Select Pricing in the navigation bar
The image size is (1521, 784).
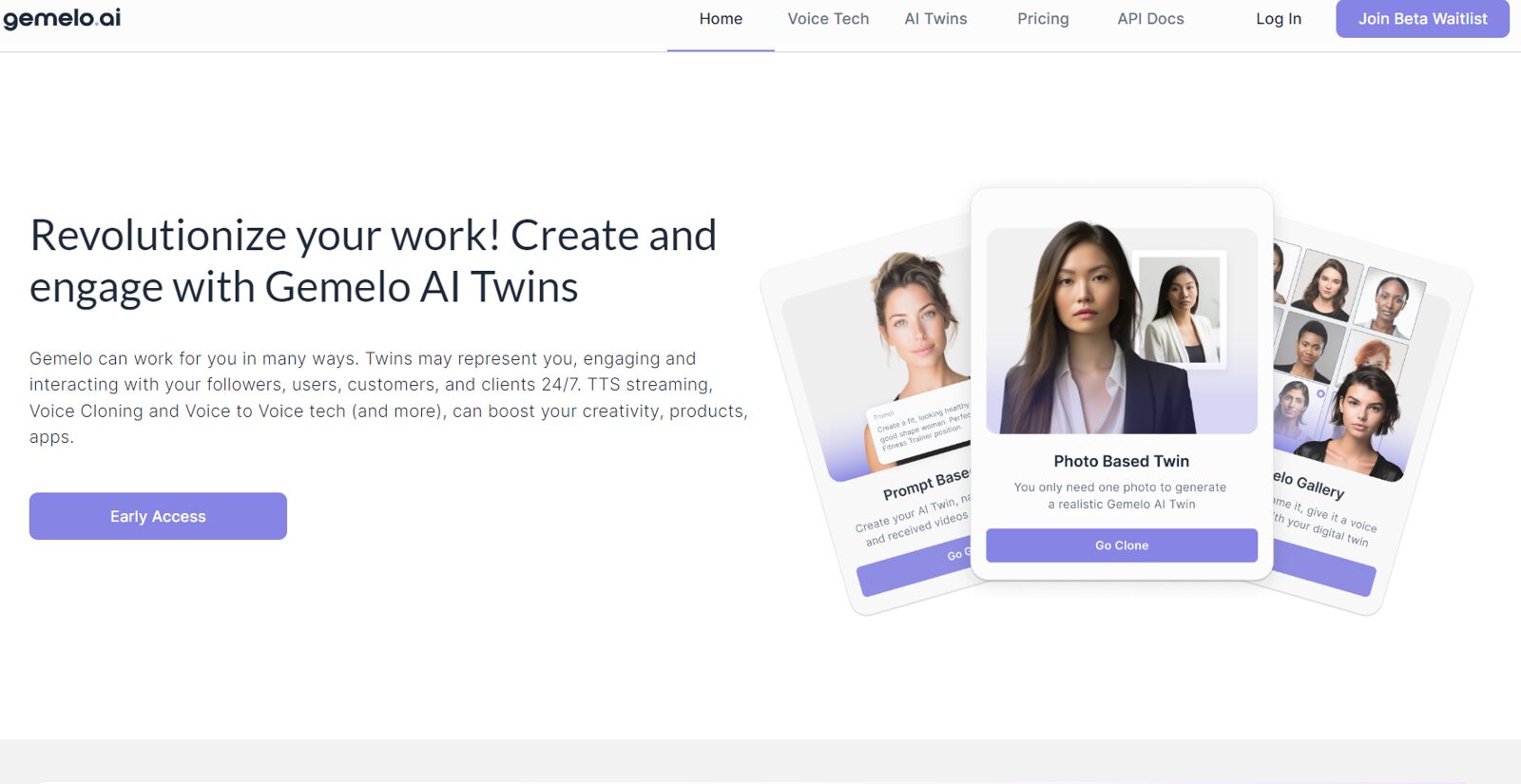pos(1043,19)
